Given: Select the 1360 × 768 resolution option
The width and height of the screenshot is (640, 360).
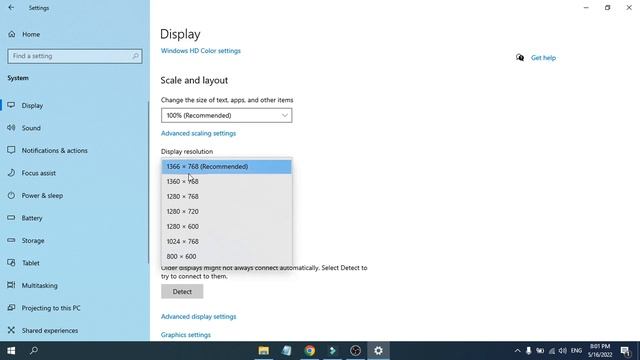Looking at the screenshot, I should coord(227,181).
